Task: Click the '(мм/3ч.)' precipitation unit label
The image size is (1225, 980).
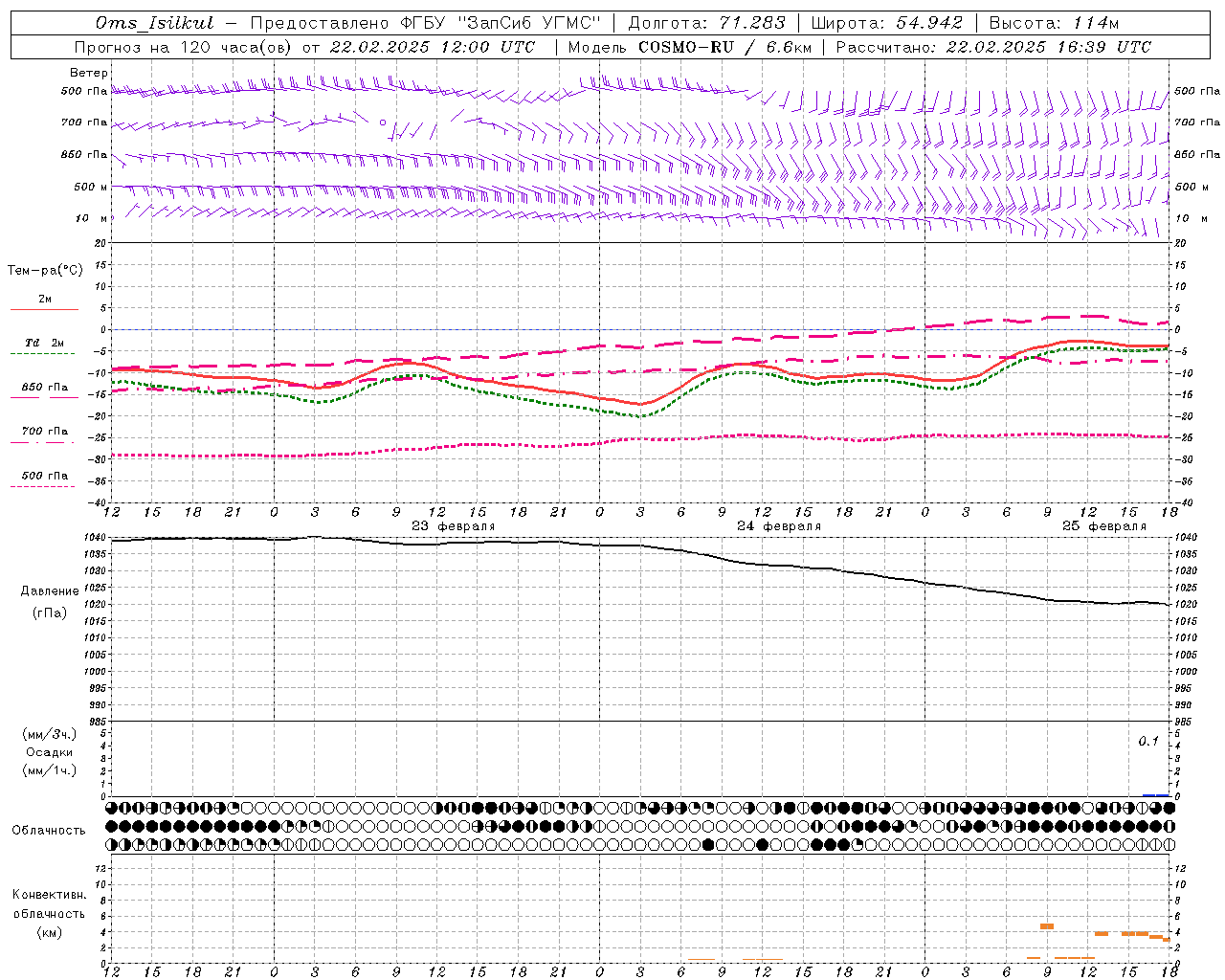Action: pos(50,735)
